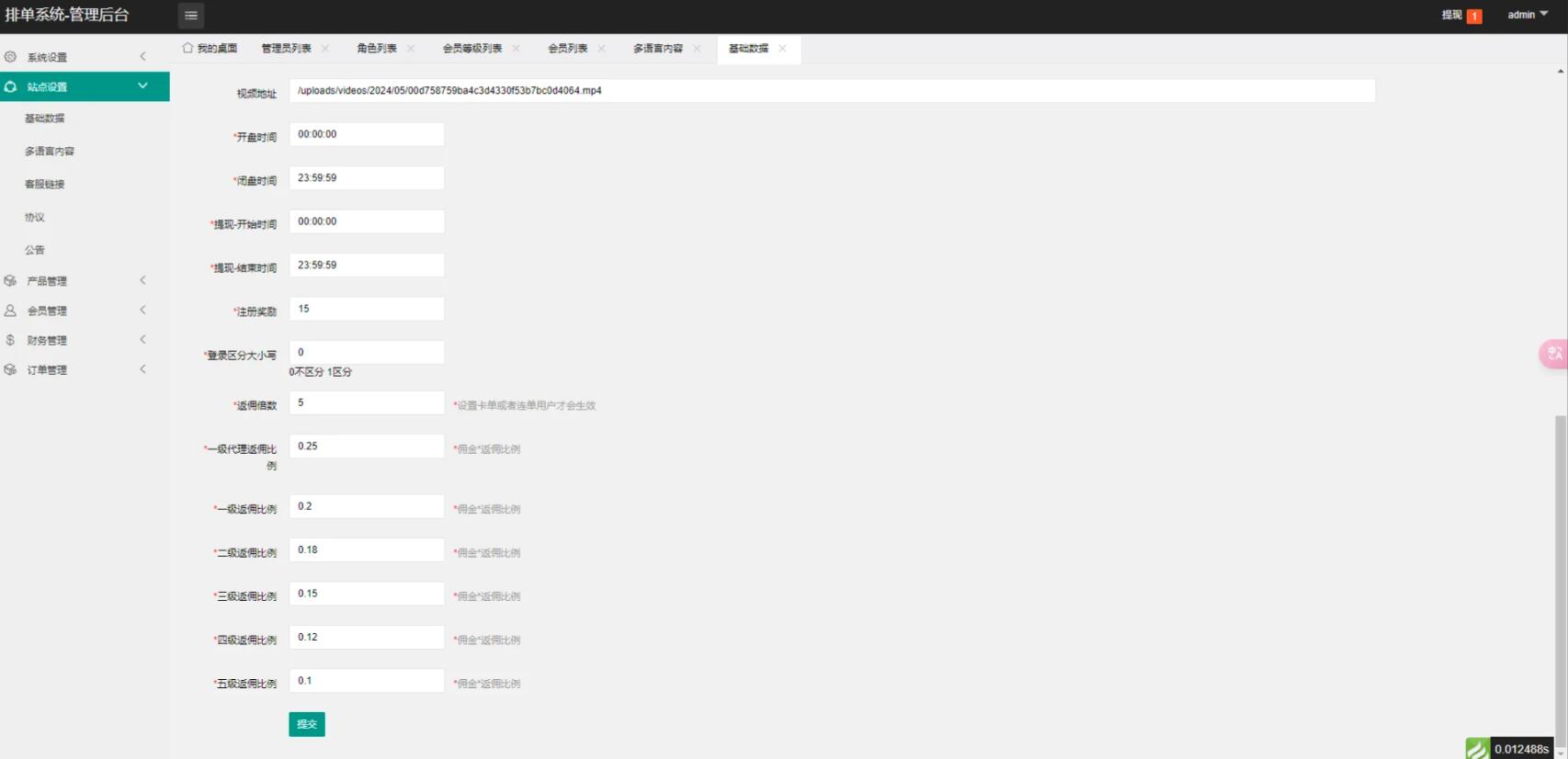The width and height of the screenshot is (1568, 759).
Task: Click the 订单管理 box icon
Action: pyautogui.click(x=10, y=369)
